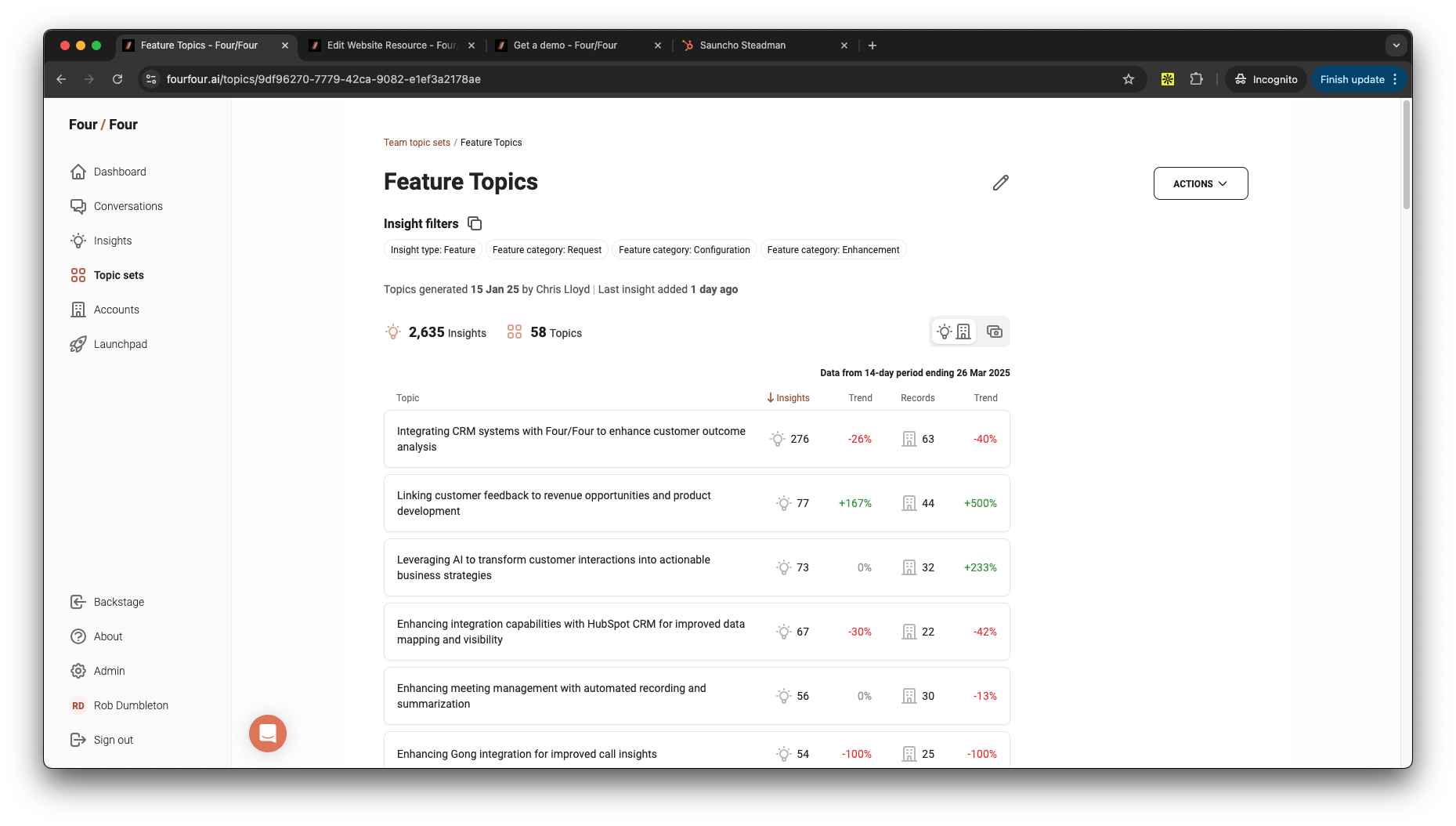1456x826 pixels.
Task: Expand the ACTIONS dropdown
Action: coord(1200,183)
